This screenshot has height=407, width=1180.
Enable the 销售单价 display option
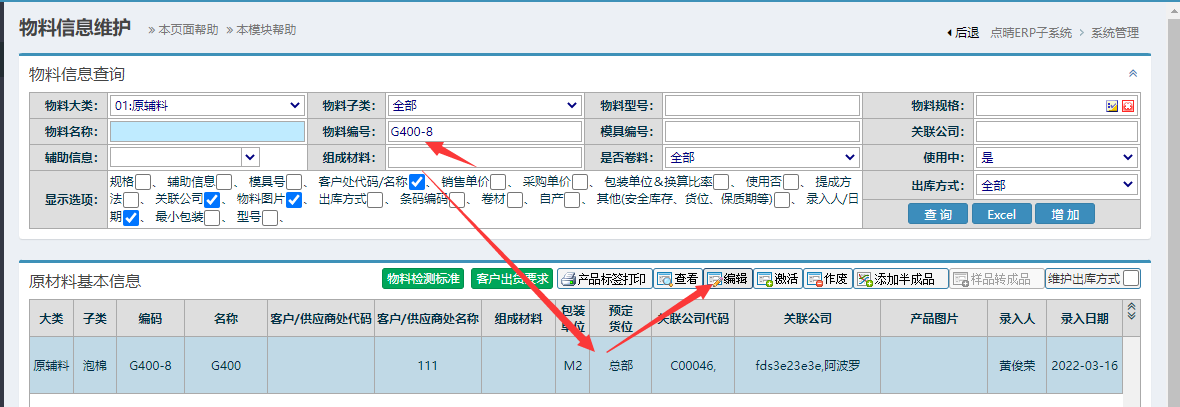[x=498, y=181]
